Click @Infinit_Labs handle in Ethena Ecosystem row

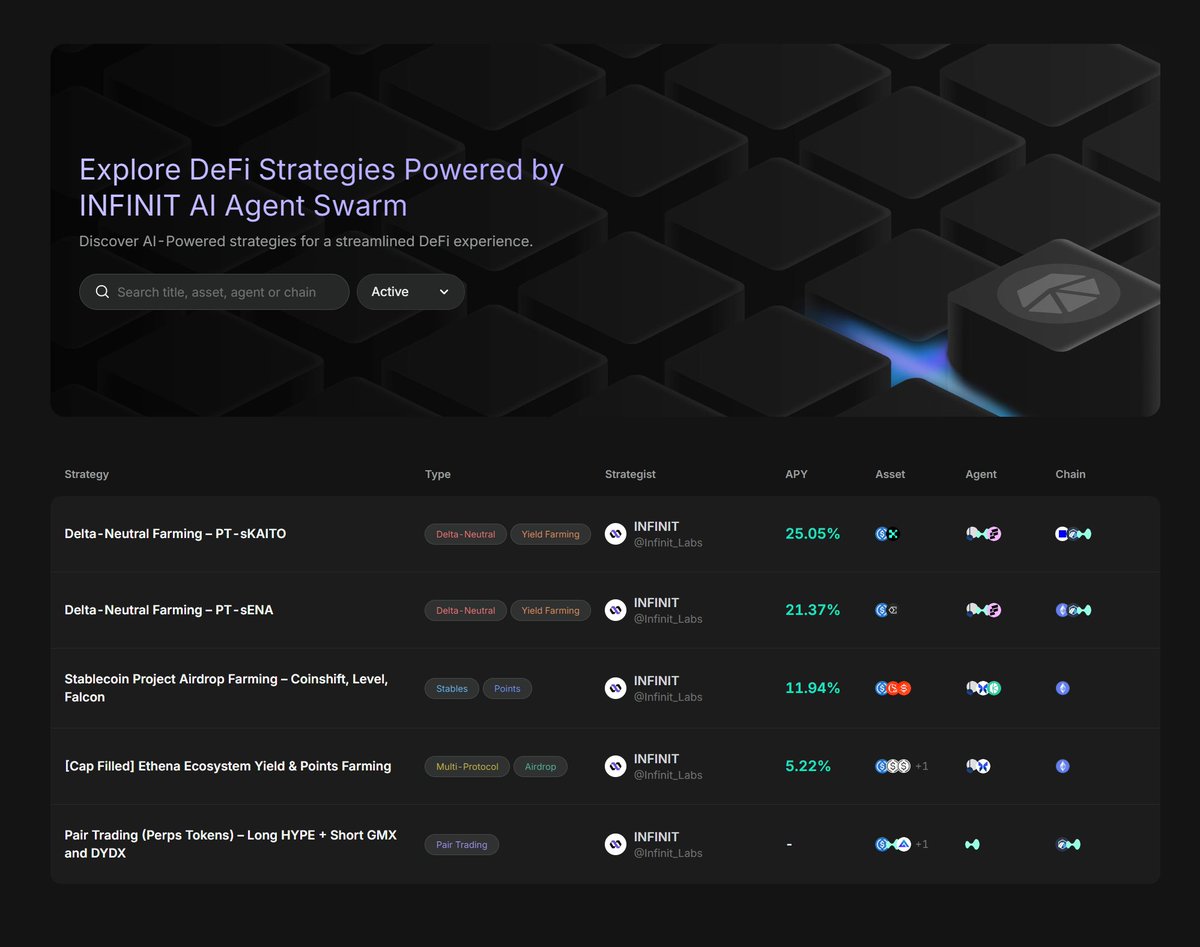click(x=668, y=774)
